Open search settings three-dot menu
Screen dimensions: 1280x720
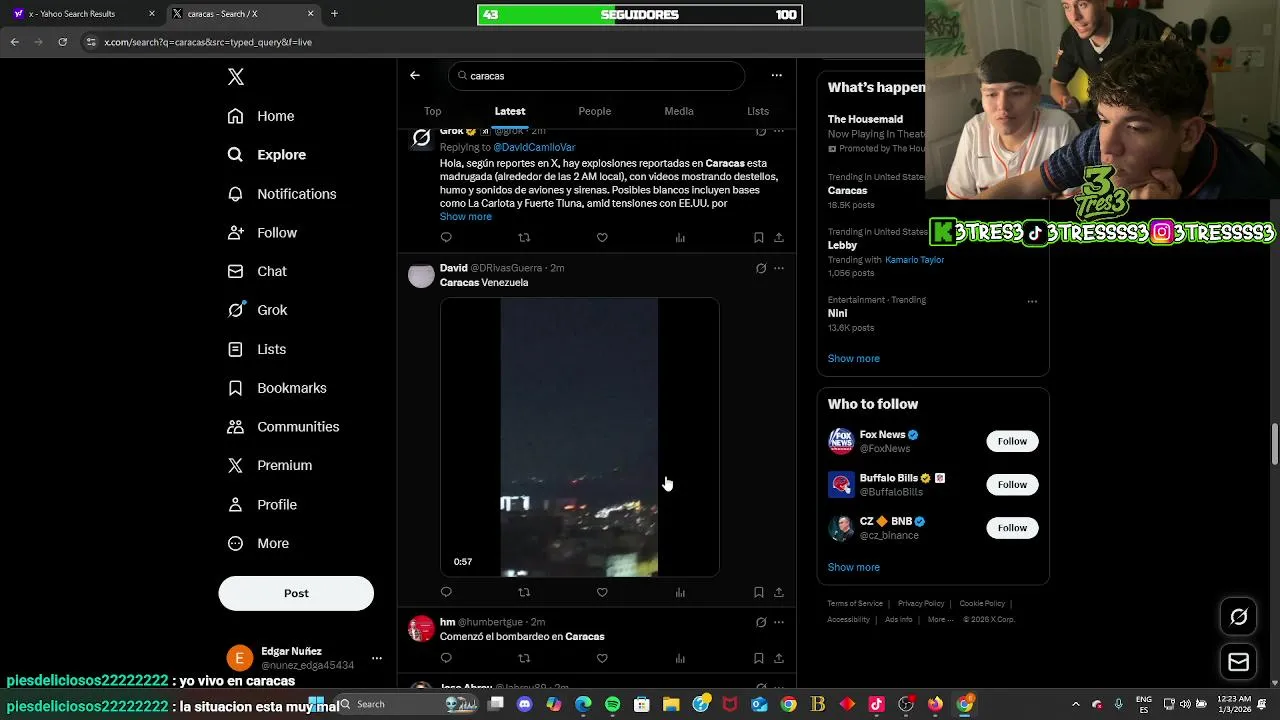[x=776, y=75]
